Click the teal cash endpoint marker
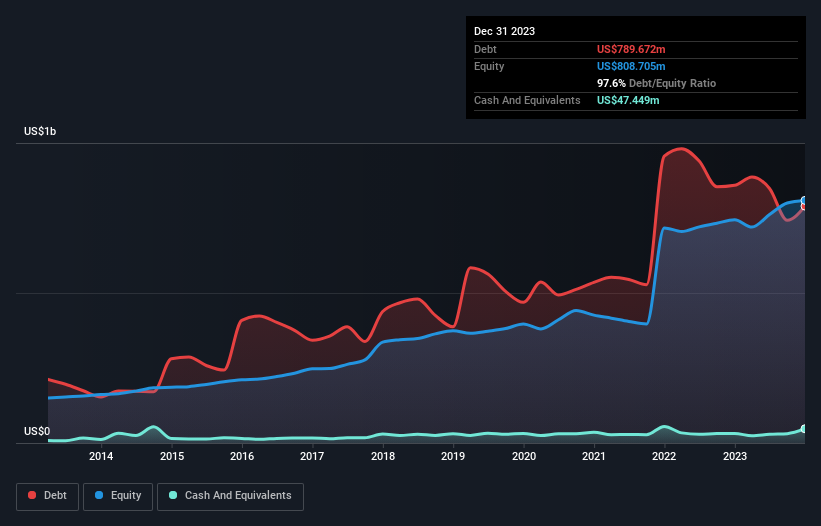Viewport: 821px width, 526px height. click(804, 429)
